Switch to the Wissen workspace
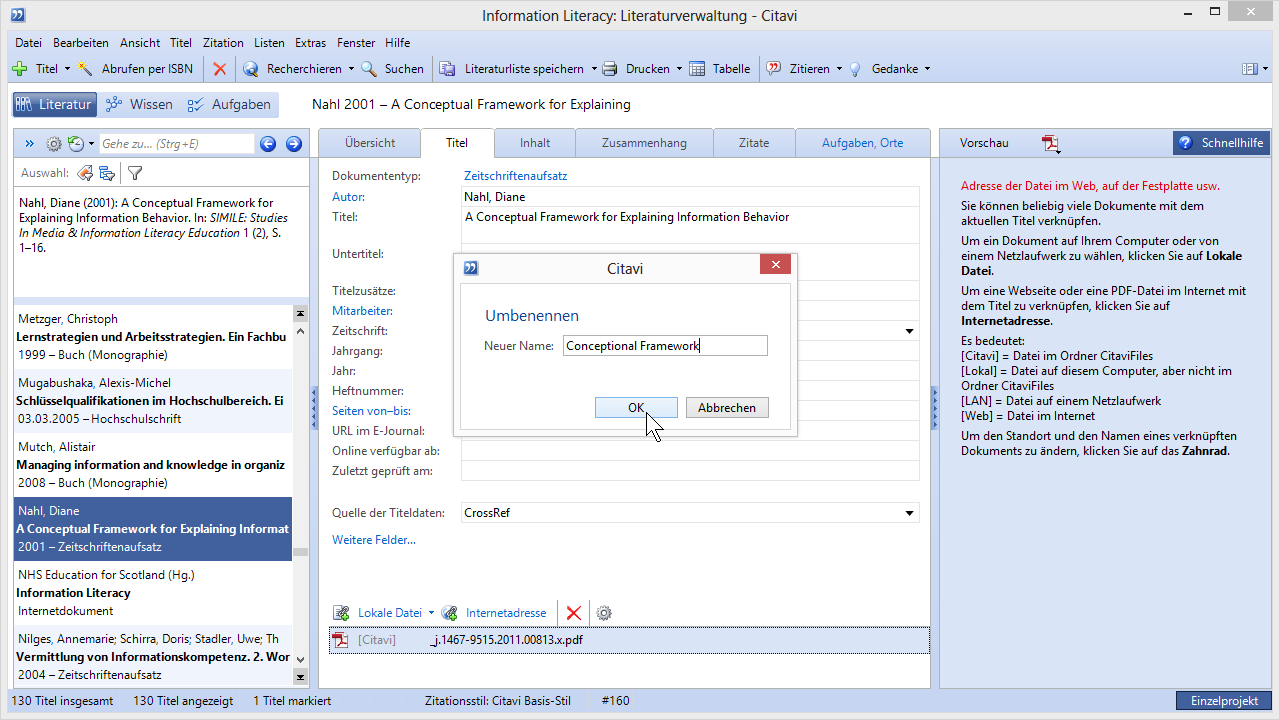Image resolution: width=1280 pixels, height=720 pixels. (139, 104)
